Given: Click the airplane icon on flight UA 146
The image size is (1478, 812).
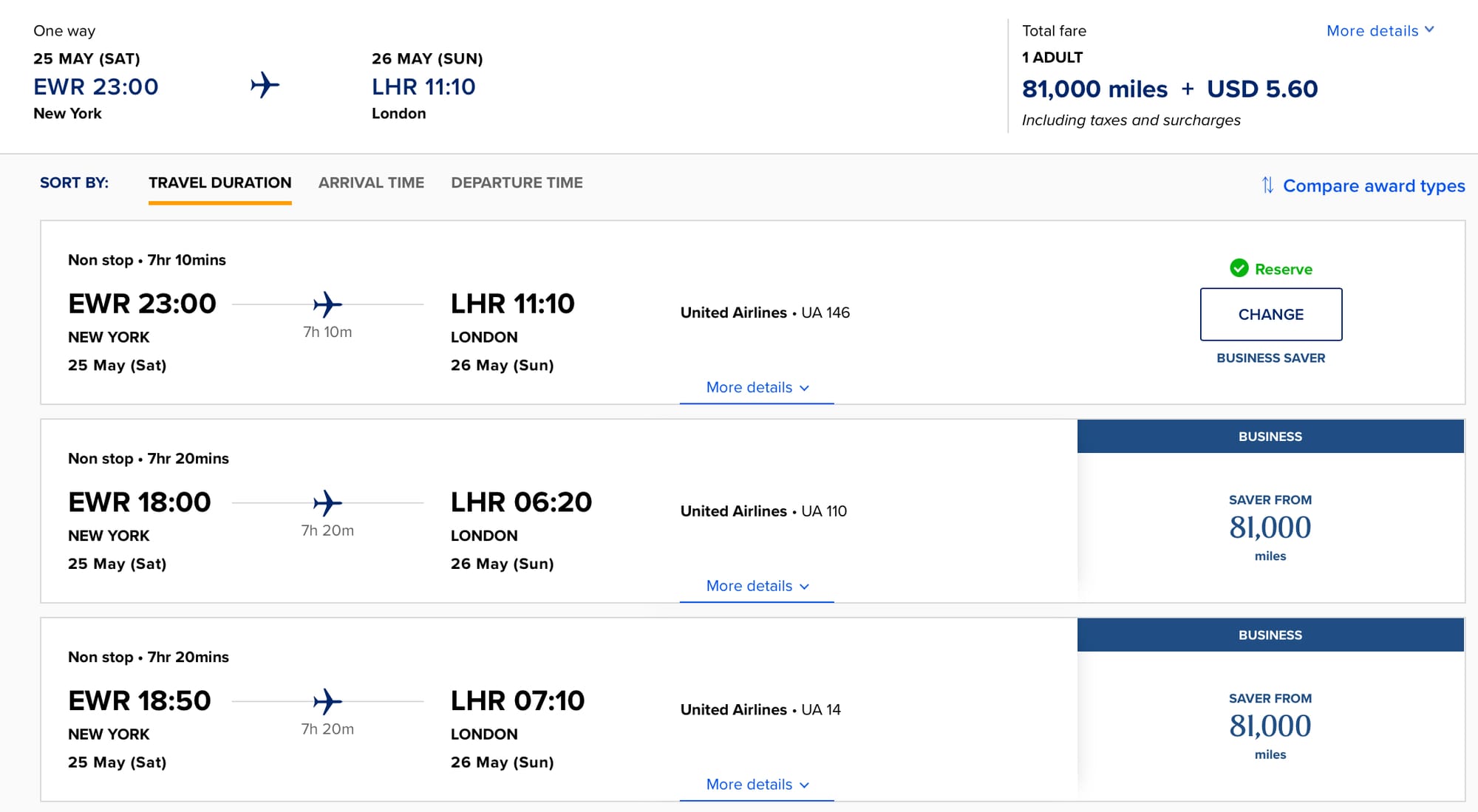Looking at the screenshot, I should [327, 304].
